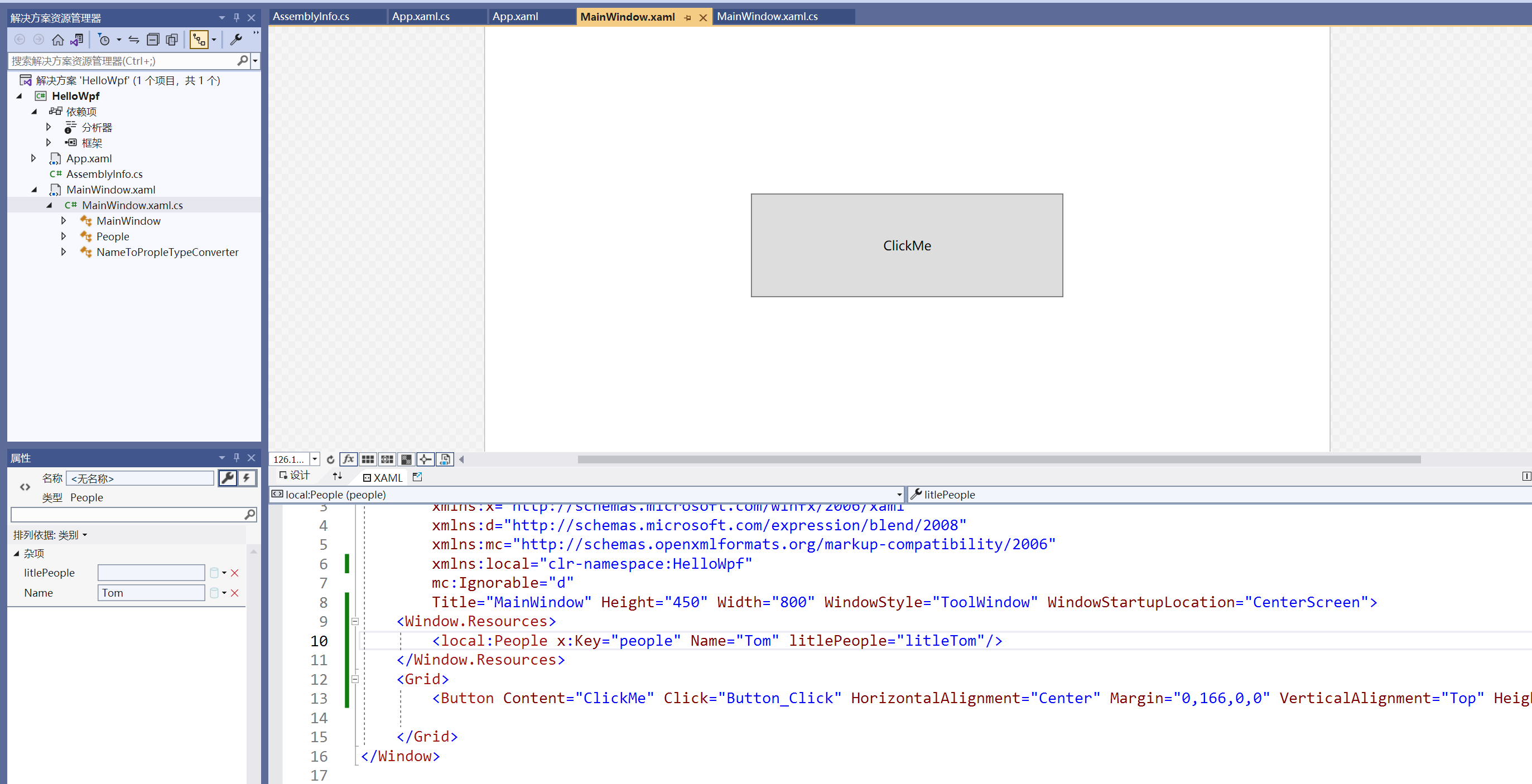Select the MainWindow.xaml.cs tree item
Image resolution: width=1532 pixels, height=784 pixels.
click(x=133, y=205)
